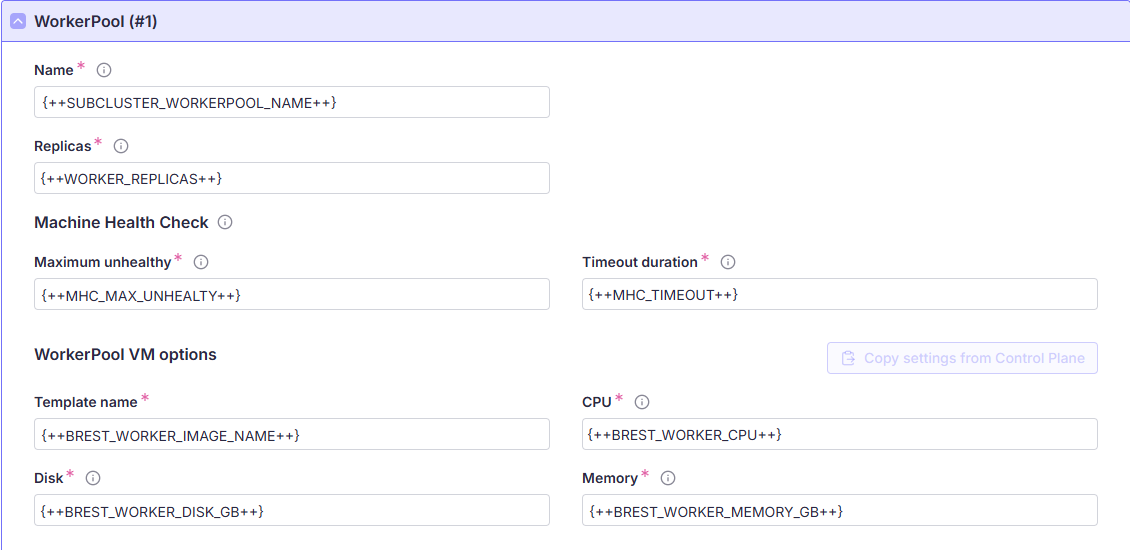Click into the Replicas input field
The width and height of the screenshot is (1130, 550).
tap(291, 178)
